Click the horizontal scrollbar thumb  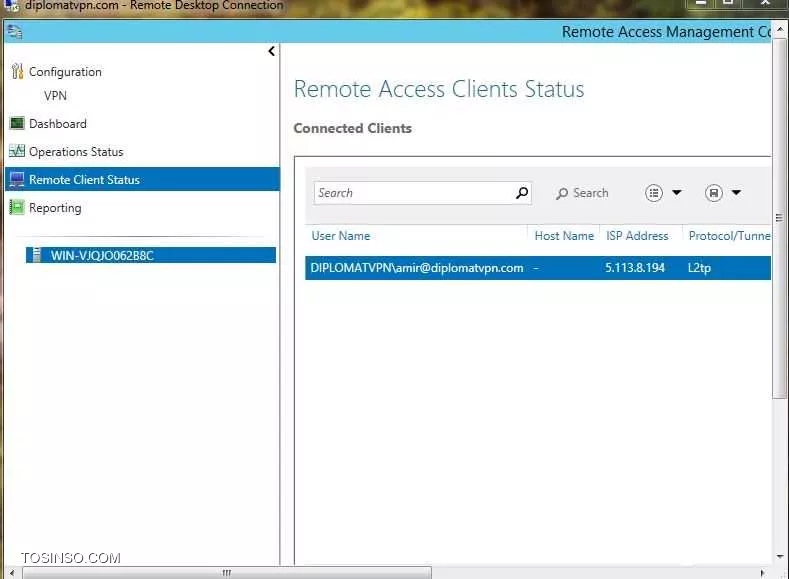pyautogui.click(x=227, y=573)
